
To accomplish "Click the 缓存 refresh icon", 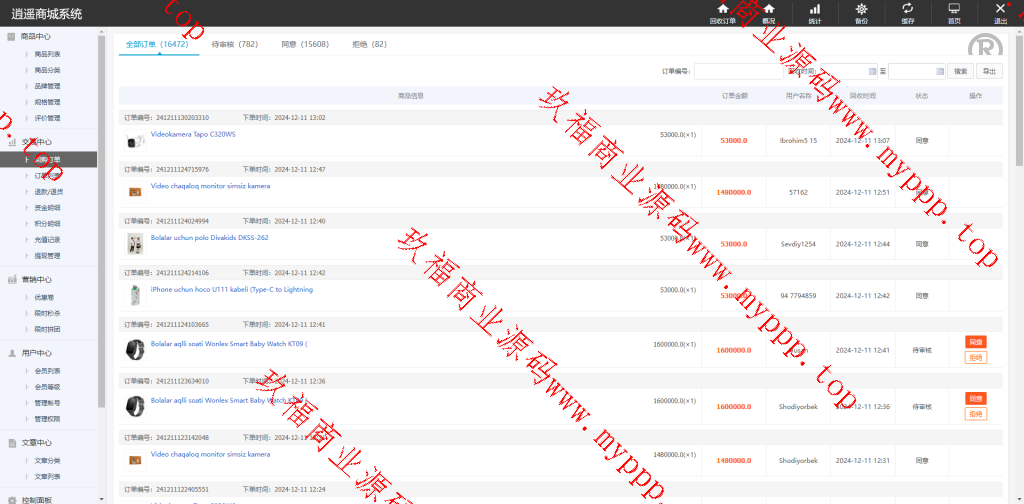I will click(x=907, y=13).
